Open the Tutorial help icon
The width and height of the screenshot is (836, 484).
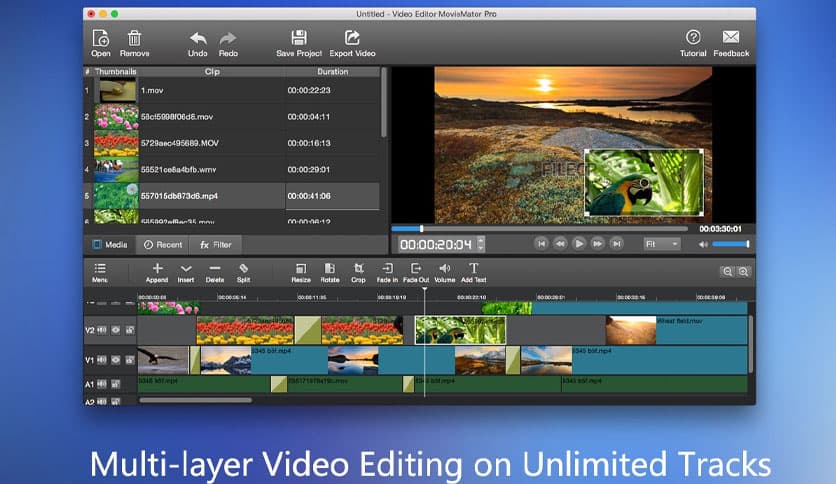click(x=693, y=43)
